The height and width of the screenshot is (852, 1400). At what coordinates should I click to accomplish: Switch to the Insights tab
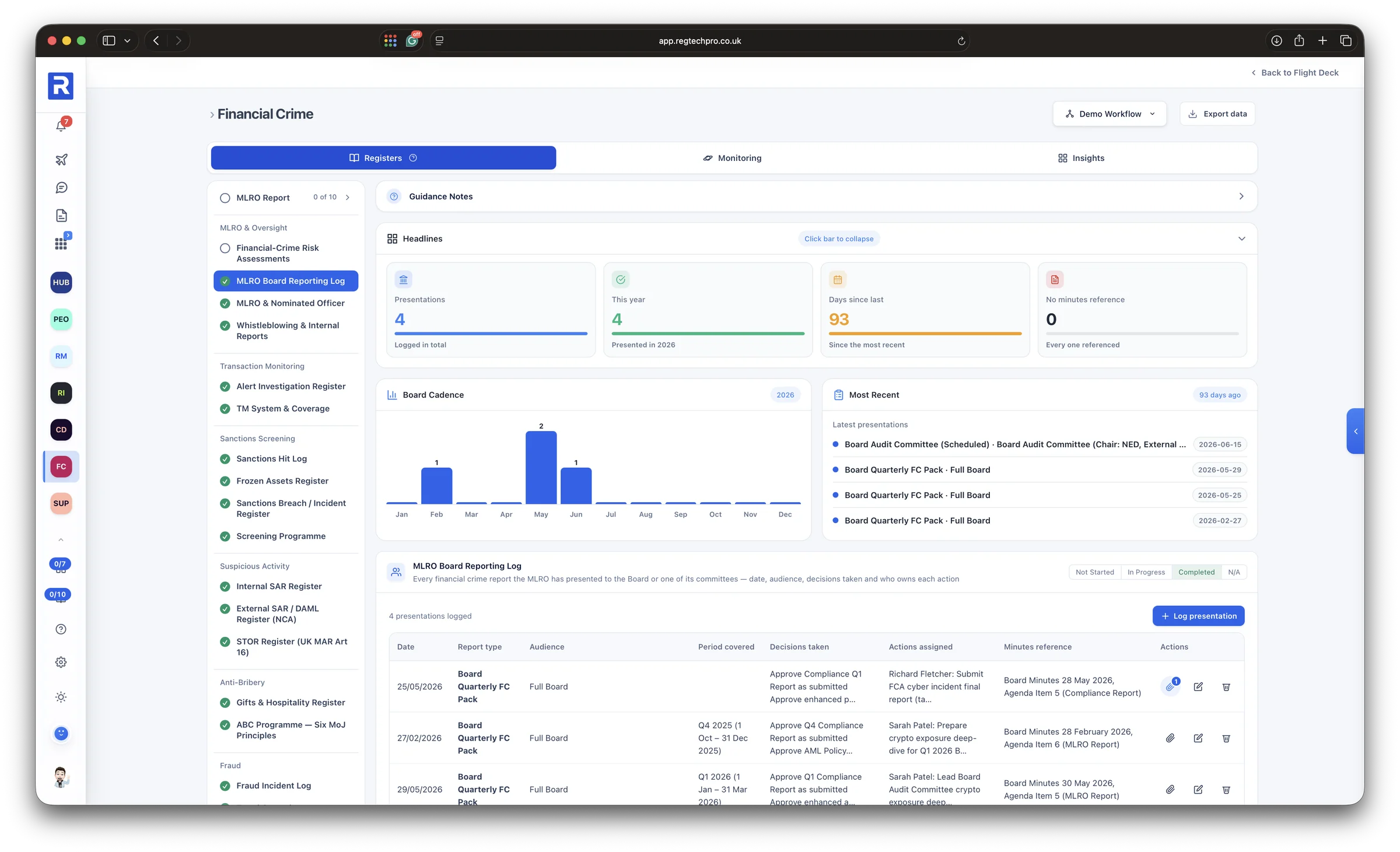pyautogui.click(x=1081, y=158)
